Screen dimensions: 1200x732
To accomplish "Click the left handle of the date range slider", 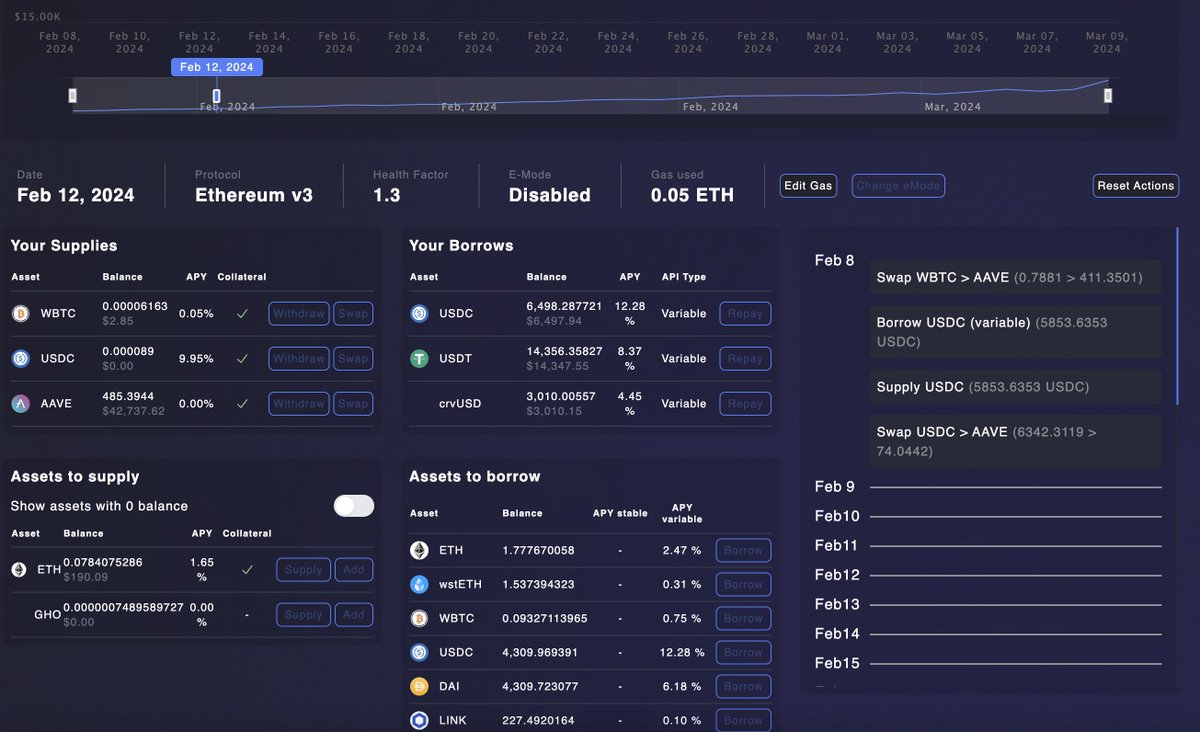I will coord(72,96).
